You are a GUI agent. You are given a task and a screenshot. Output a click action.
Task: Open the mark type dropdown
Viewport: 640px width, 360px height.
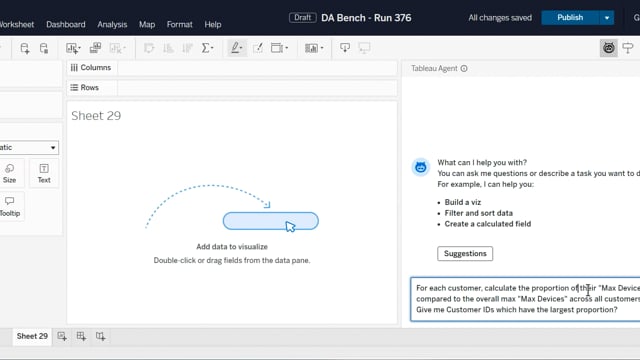[x=29, y=147]
